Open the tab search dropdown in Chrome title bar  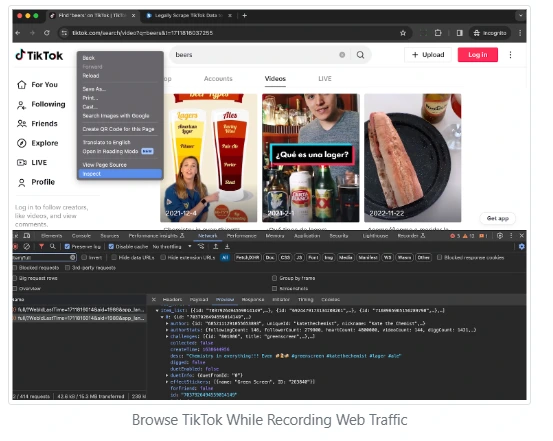pyautogui.click(x=520, y=15)
